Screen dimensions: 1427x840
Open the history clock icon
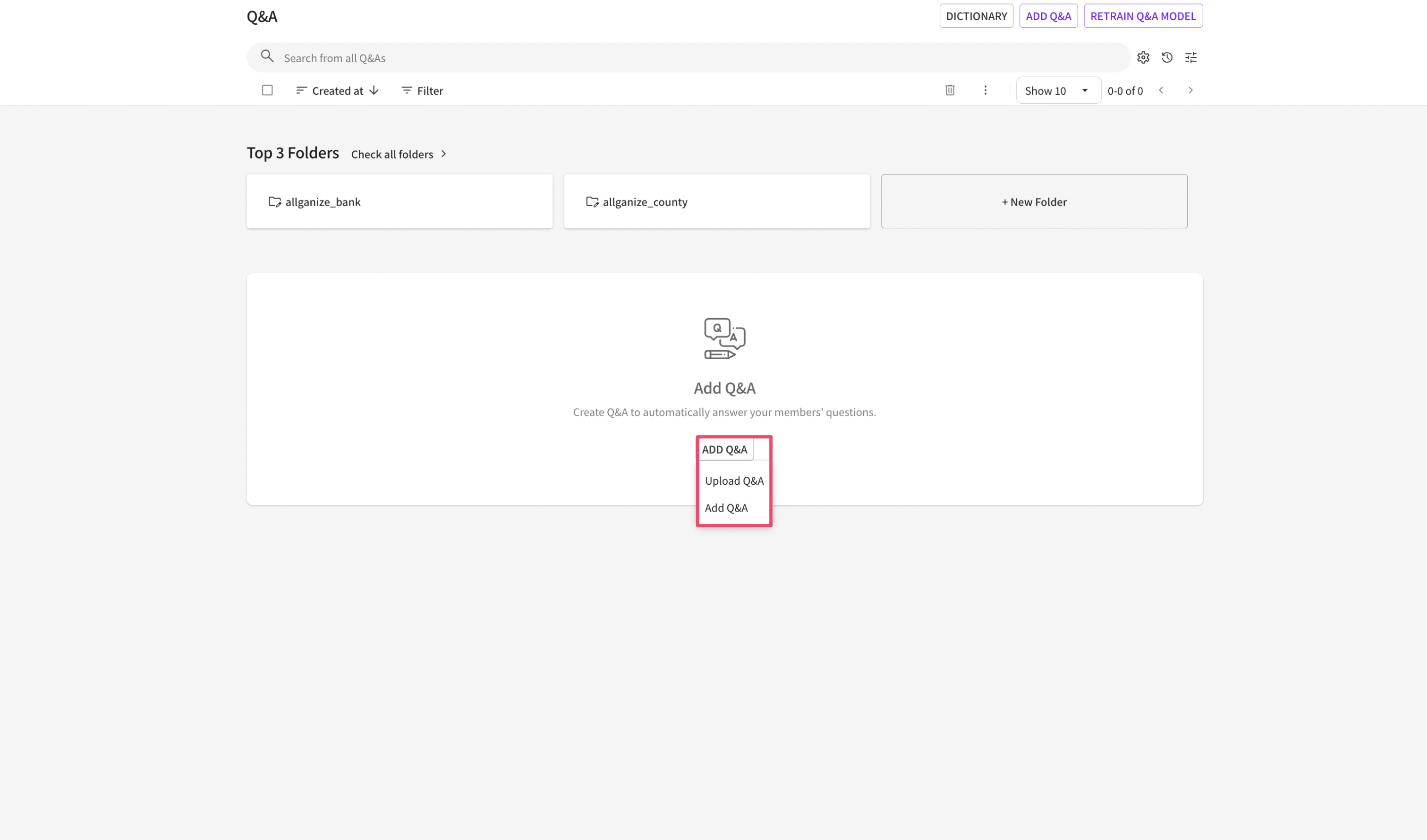point(1167,57)
